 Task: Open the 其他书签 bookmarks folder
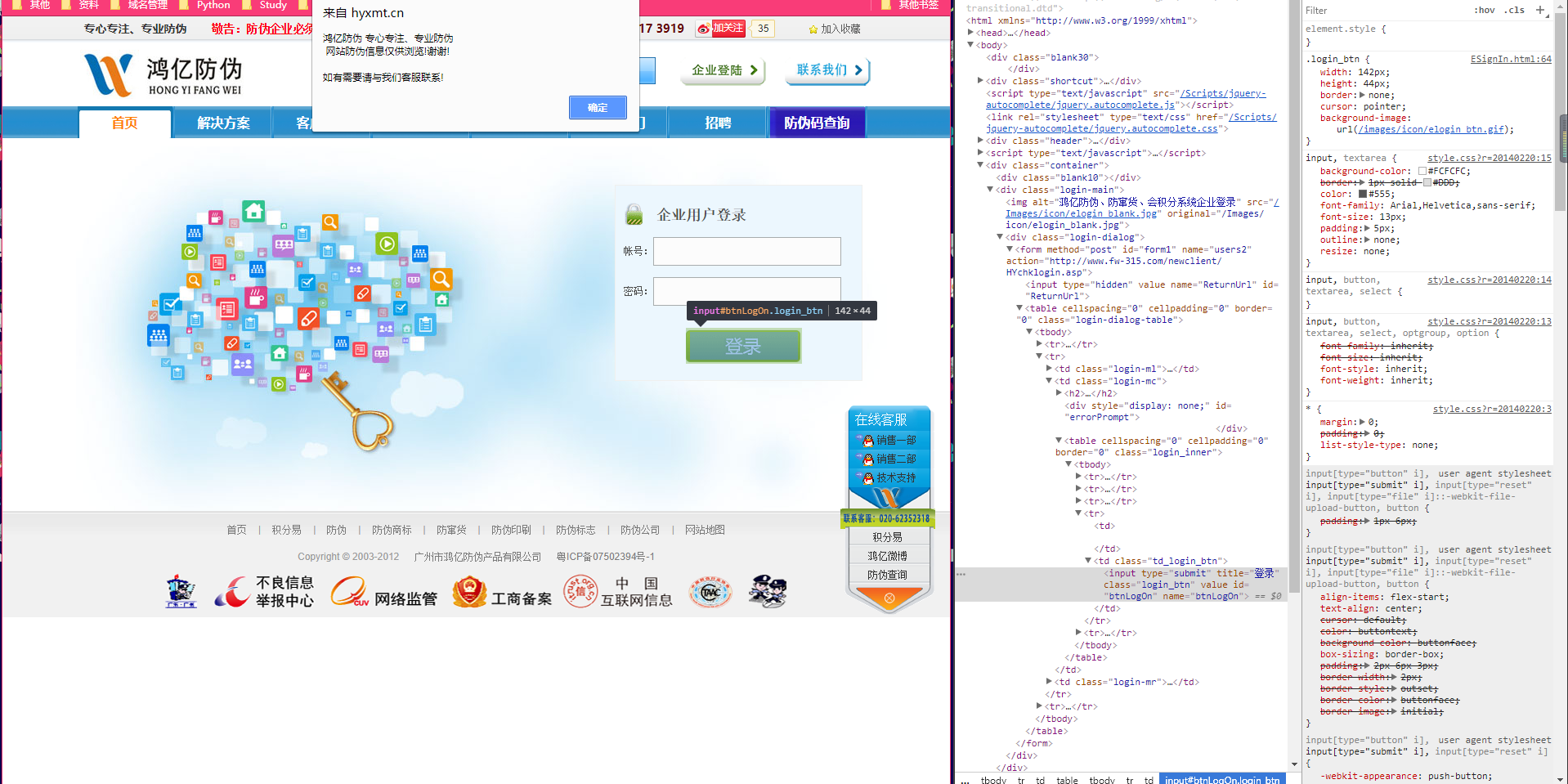[911, 5]
